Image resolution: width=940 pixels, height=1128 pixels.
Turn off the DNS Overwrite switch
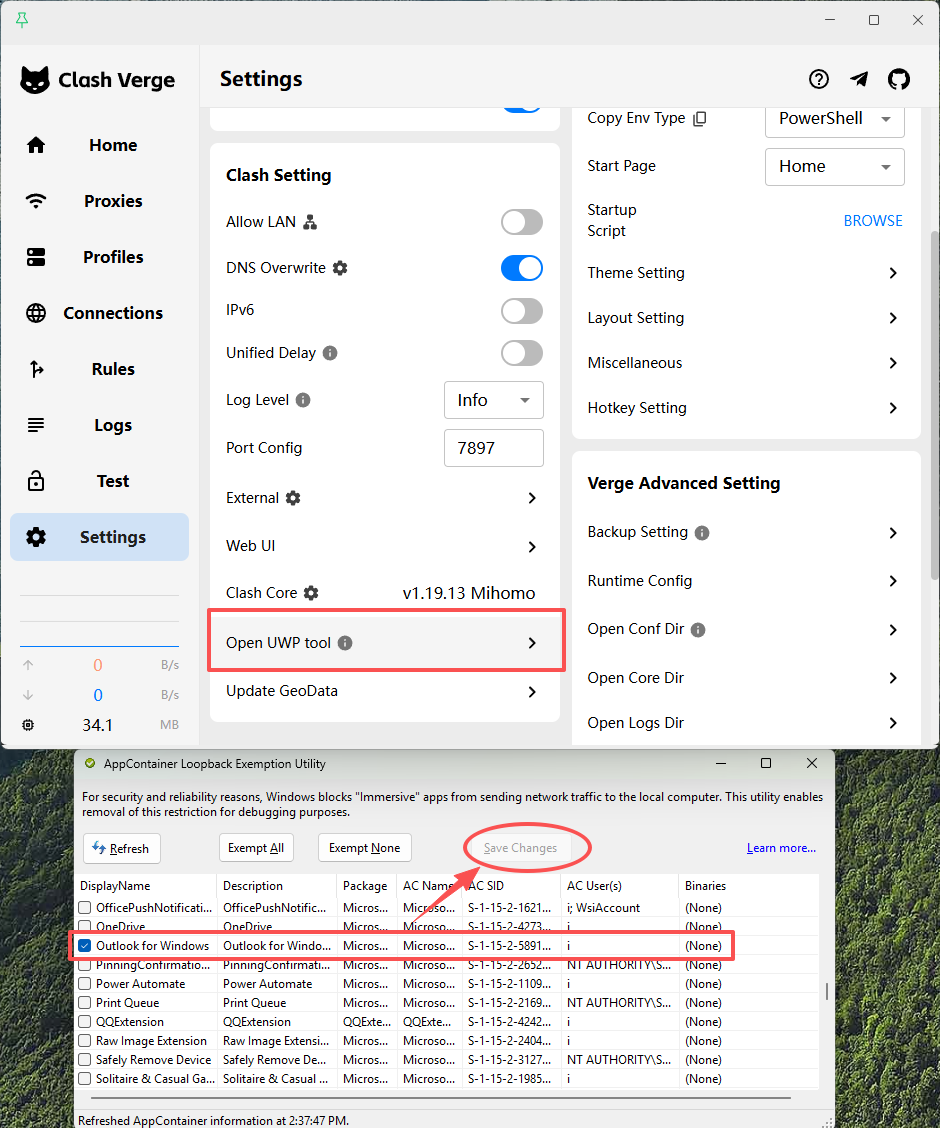[x=521, y=268]
